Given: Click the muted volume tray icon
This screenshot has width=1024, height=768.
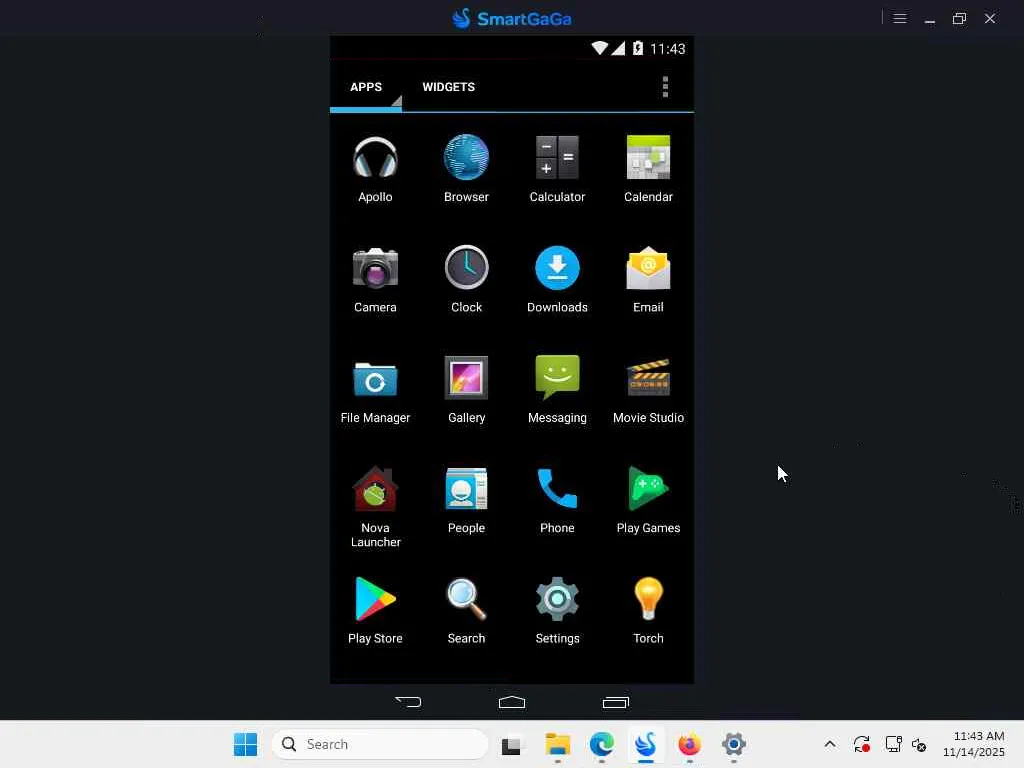Looking at the screenshot, I should pos(919,744).
